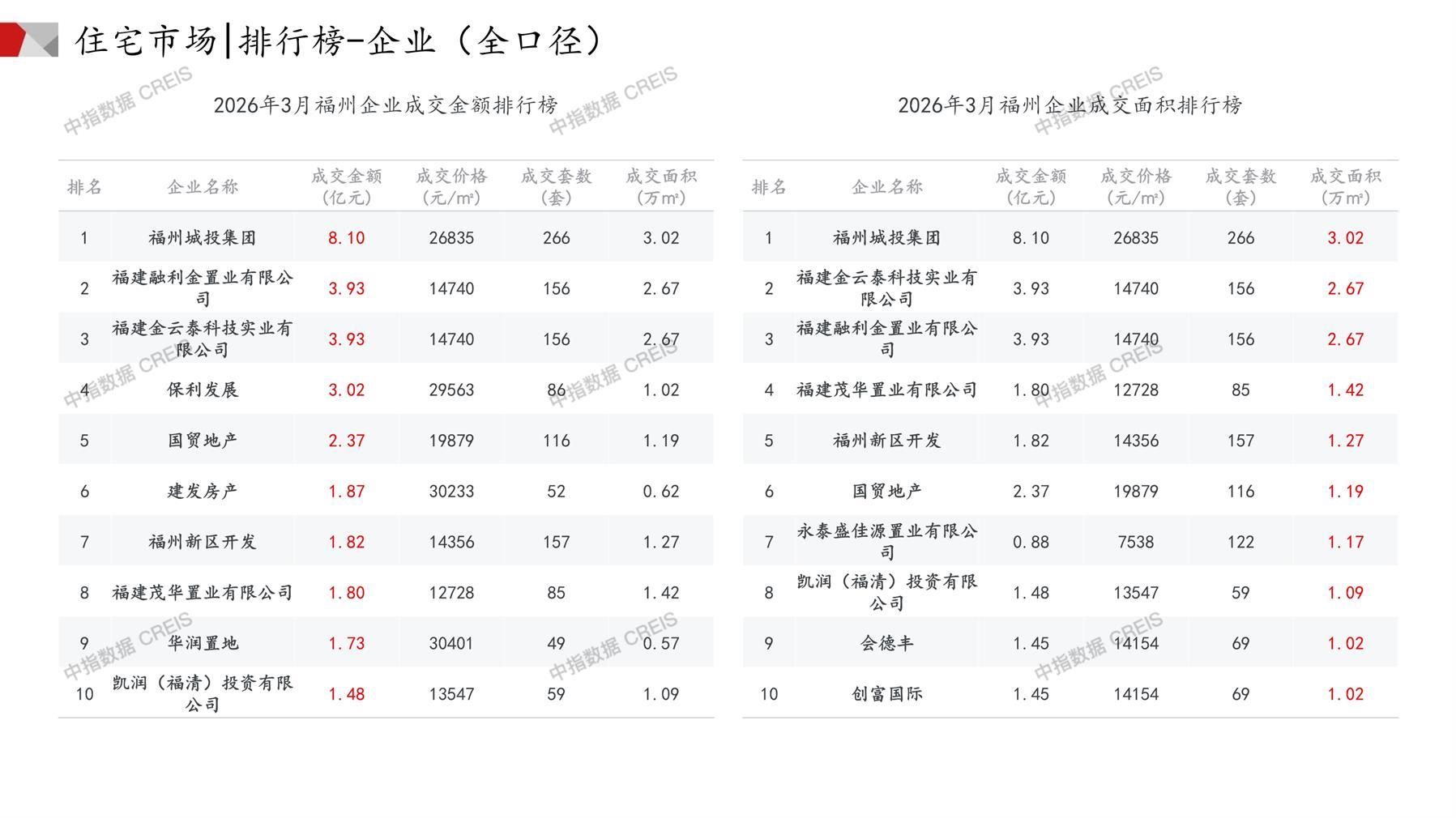The height and width of the screenshot is (818, 1456).
Task: Select 成交面积 column header in right table
Action: click(1345, 187)
